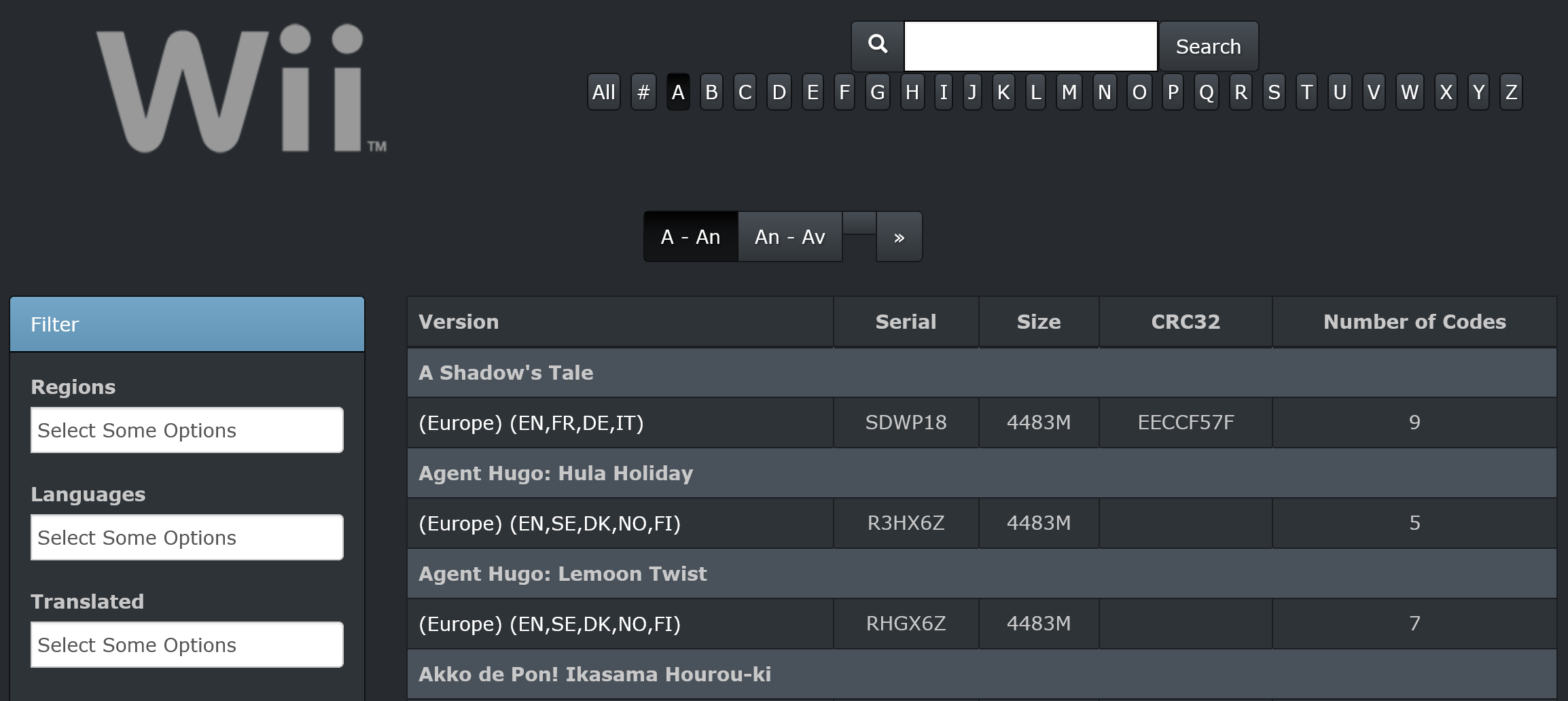This screenshot has width=1568, height=701.
Task: Open the Translated select options dropdown
Action: [187, 645]
